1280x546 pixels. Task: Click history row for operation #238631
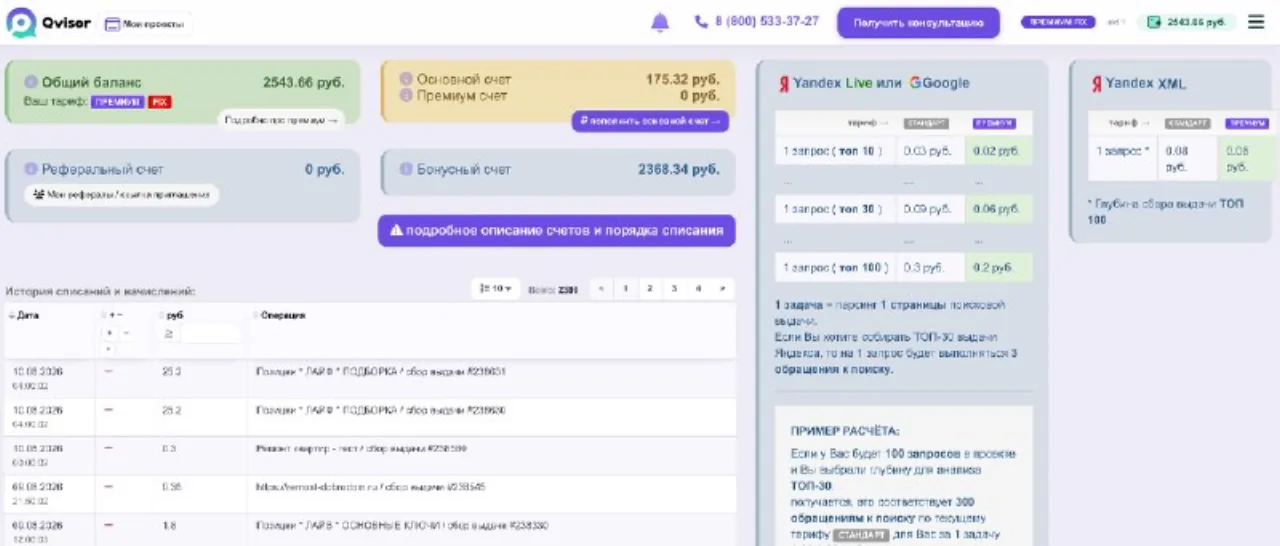pyautogui.click(x=370, y=379)
